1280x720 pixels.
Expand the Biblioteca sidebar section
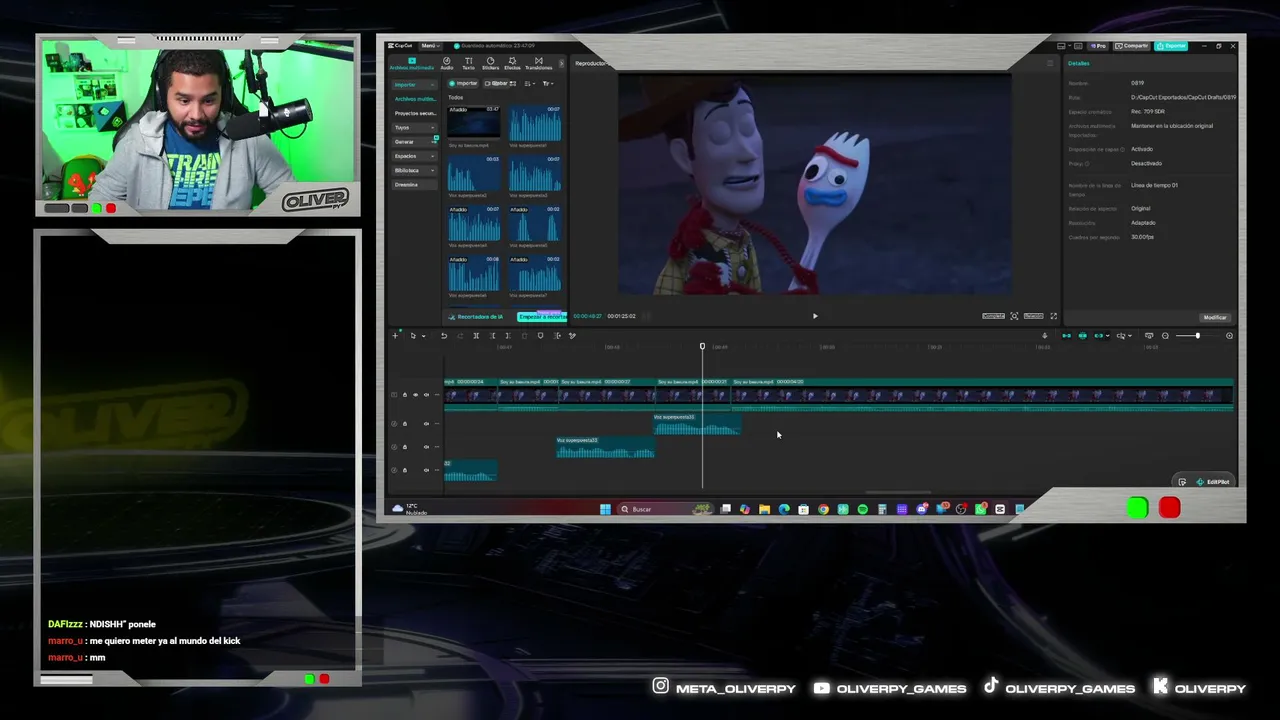pos(415,170)
